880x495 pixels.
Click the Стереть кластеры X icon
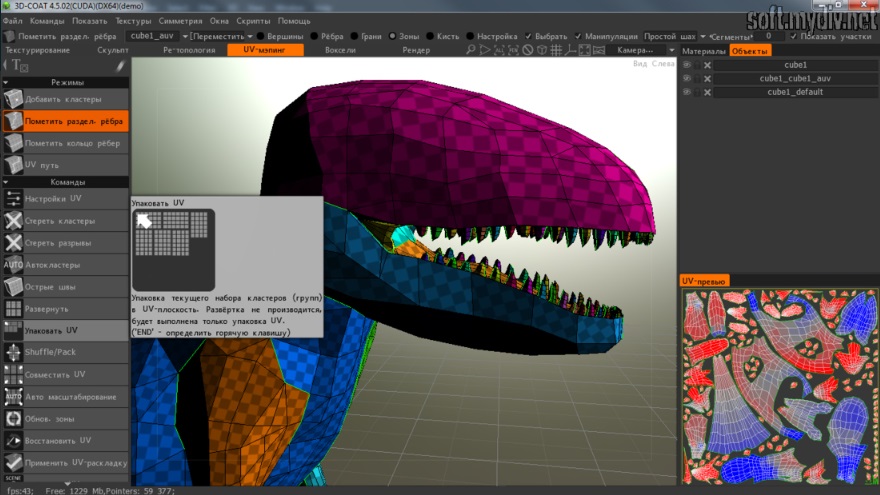point(13,220)
